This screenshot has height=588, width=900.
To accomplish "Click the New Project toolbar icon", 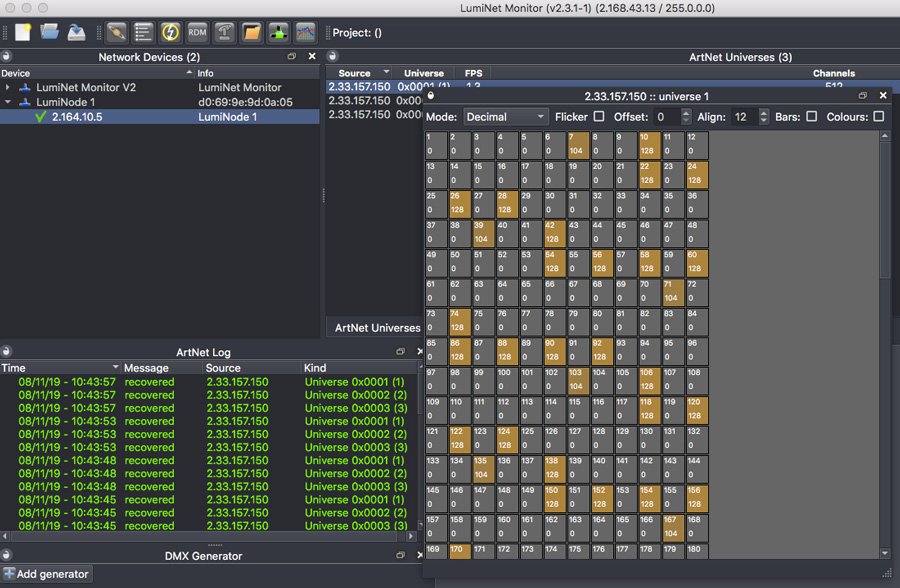I will (23, 32).
